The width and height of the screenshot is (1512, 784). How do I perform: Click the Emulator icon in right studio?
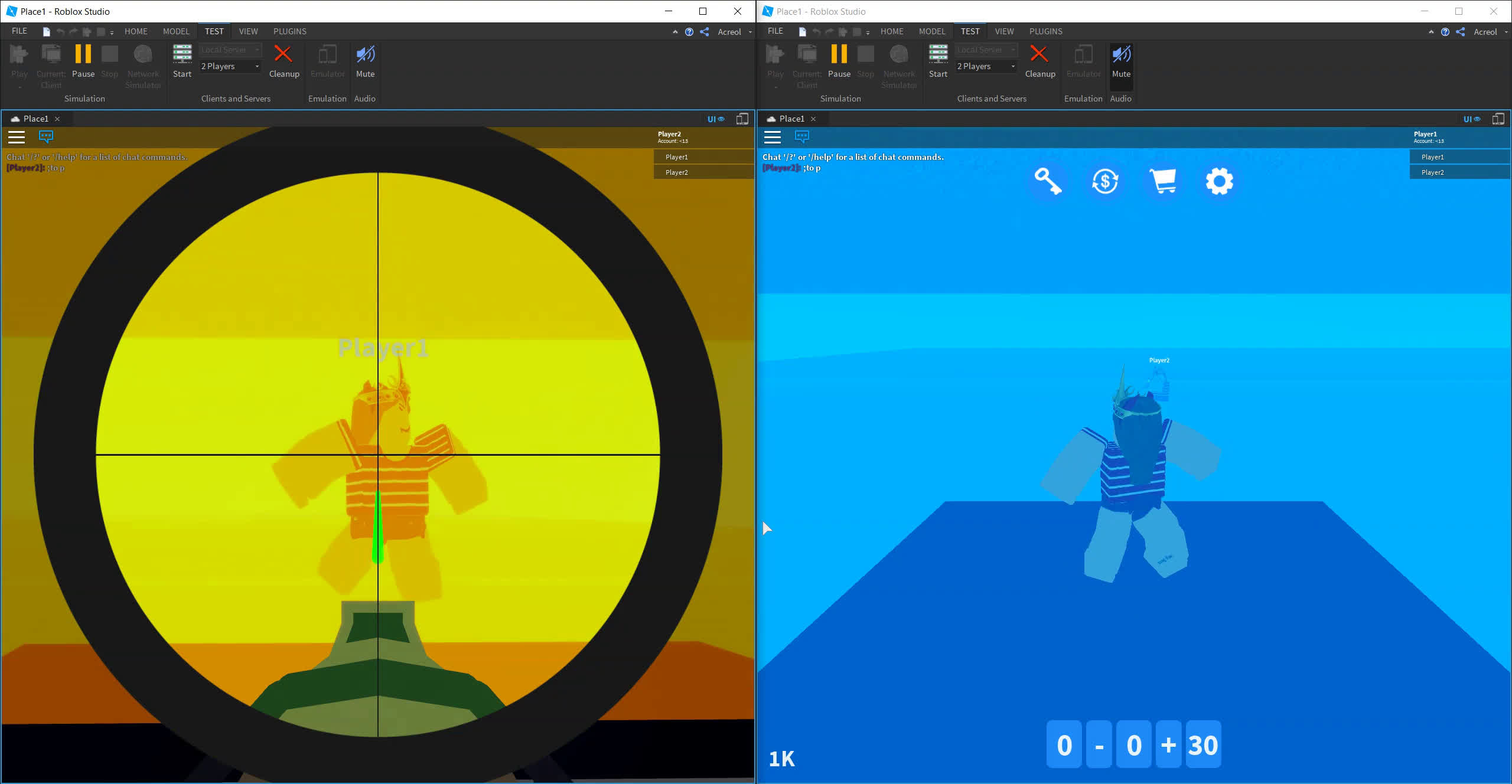(1083, 61)
